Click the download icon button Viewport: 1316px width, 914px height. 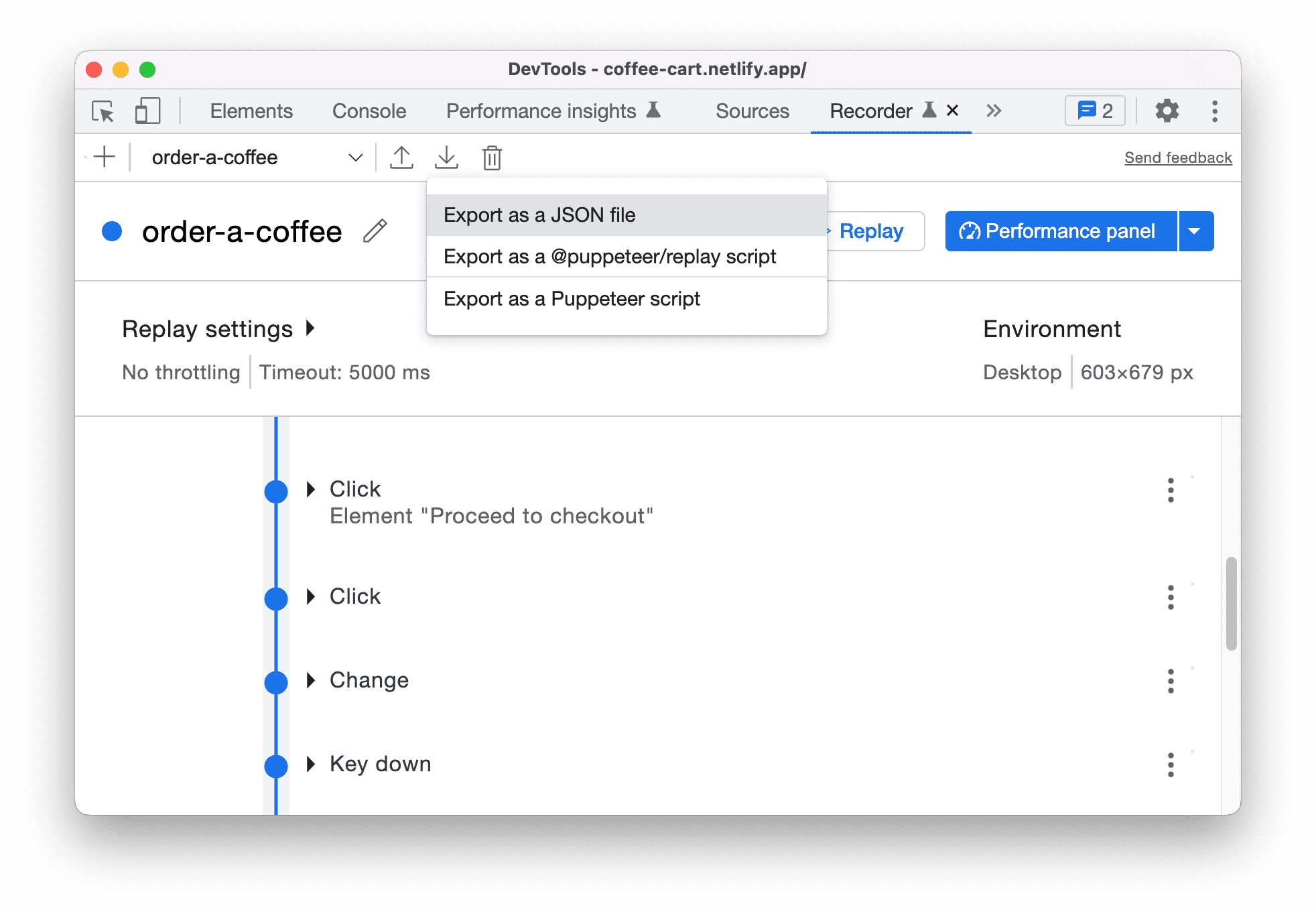[447, 157]
